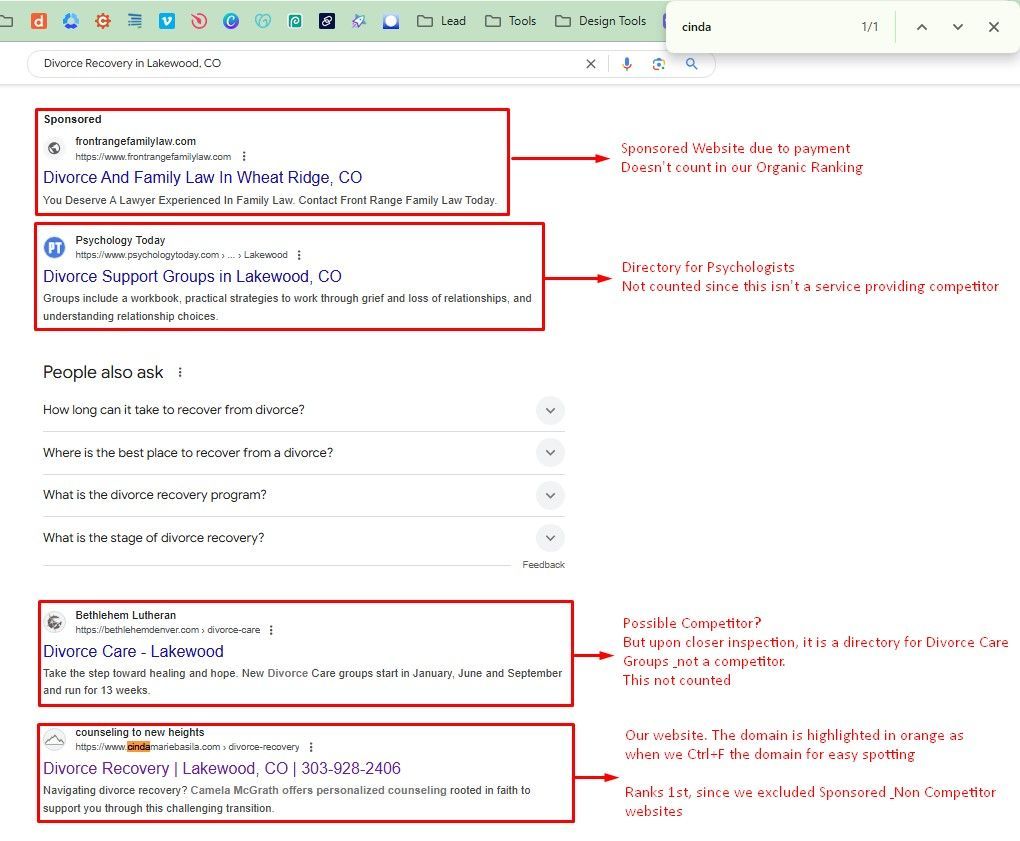Open the Tools bookmarks folder

511,21
